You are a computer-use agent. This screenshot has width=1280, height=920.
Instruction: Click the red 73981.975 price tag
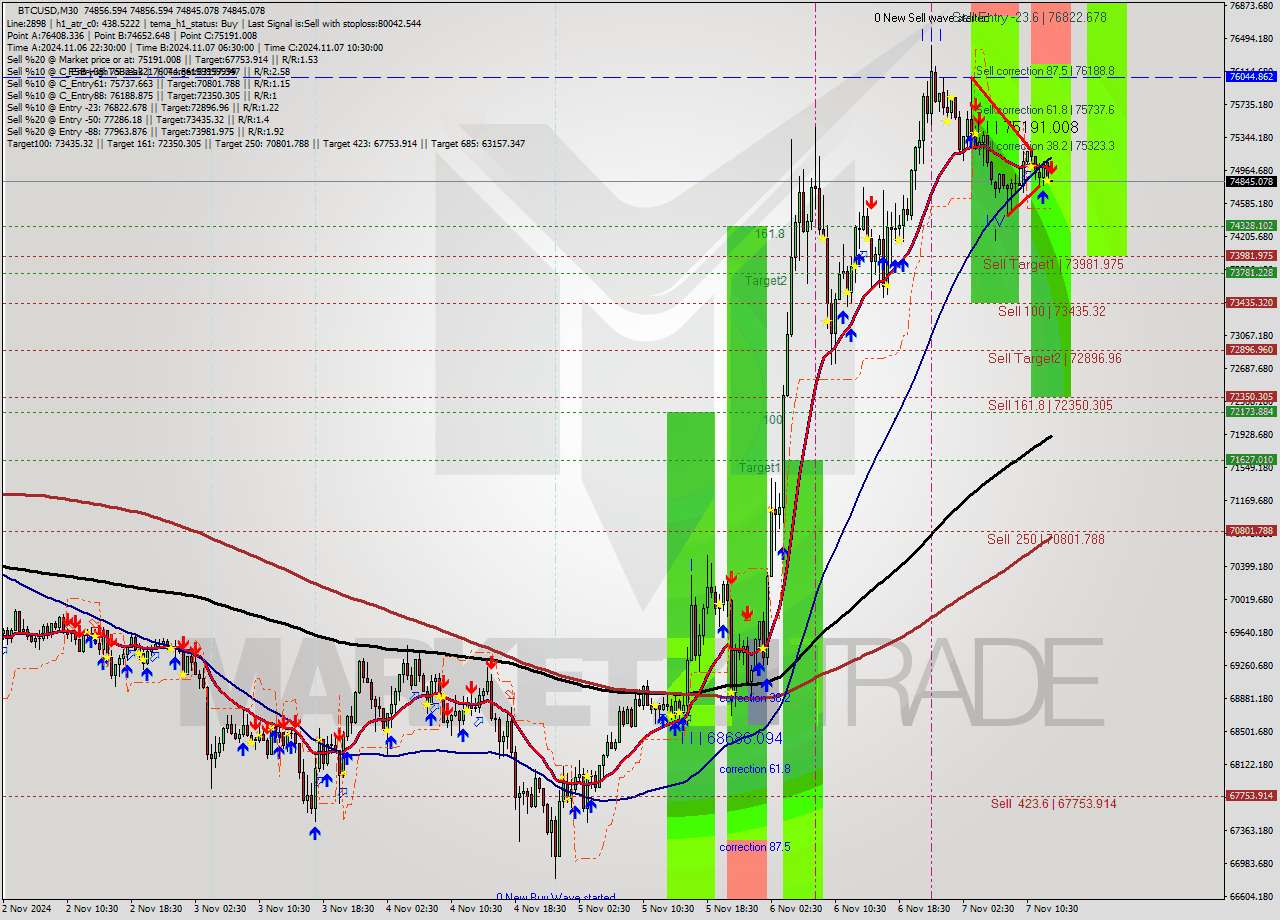pyautogui.click(x=1251, y=256)
